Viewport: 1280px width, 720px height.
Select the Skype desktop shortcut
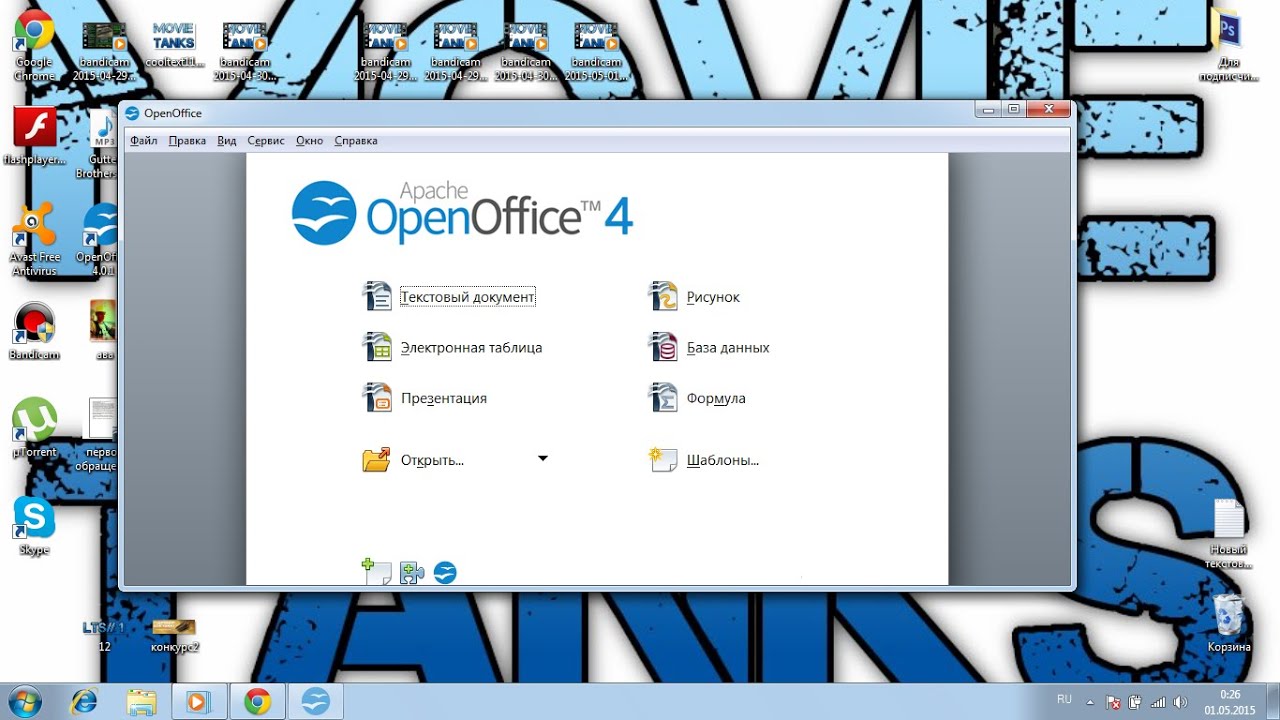[34, 527]
